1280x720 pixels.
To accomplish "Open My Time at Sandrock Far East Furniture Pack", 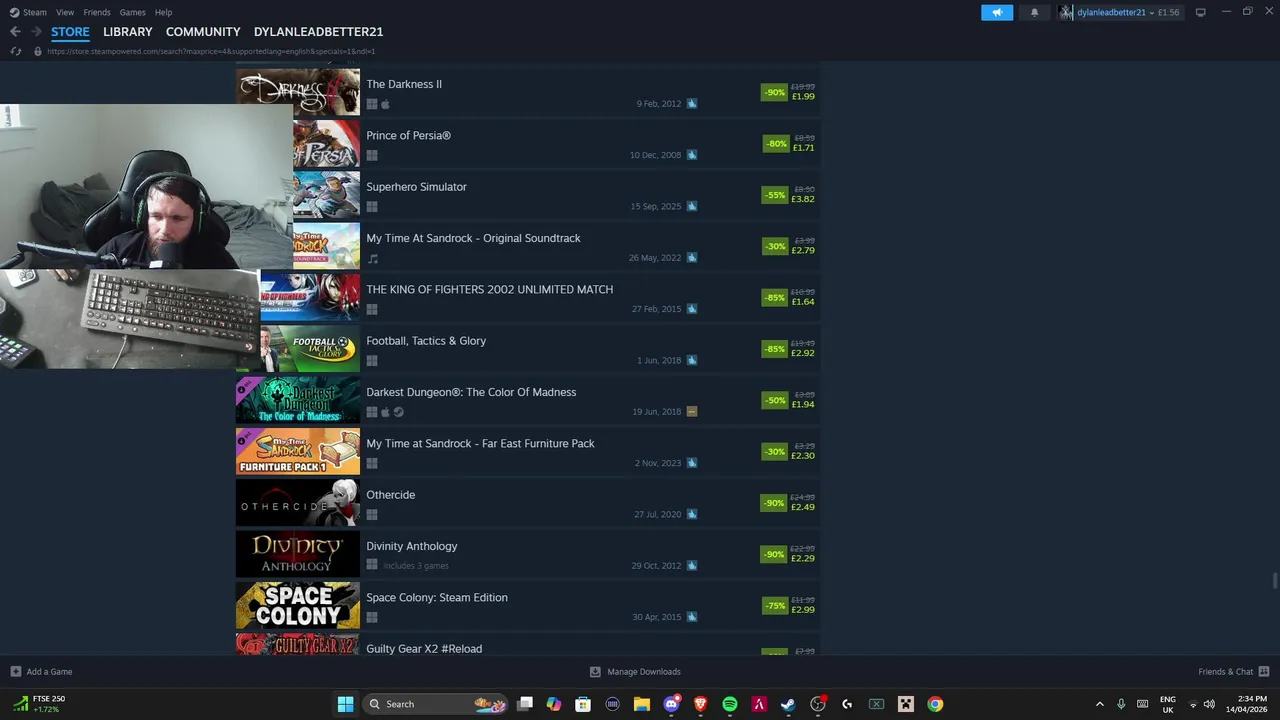I will point(528,452).
